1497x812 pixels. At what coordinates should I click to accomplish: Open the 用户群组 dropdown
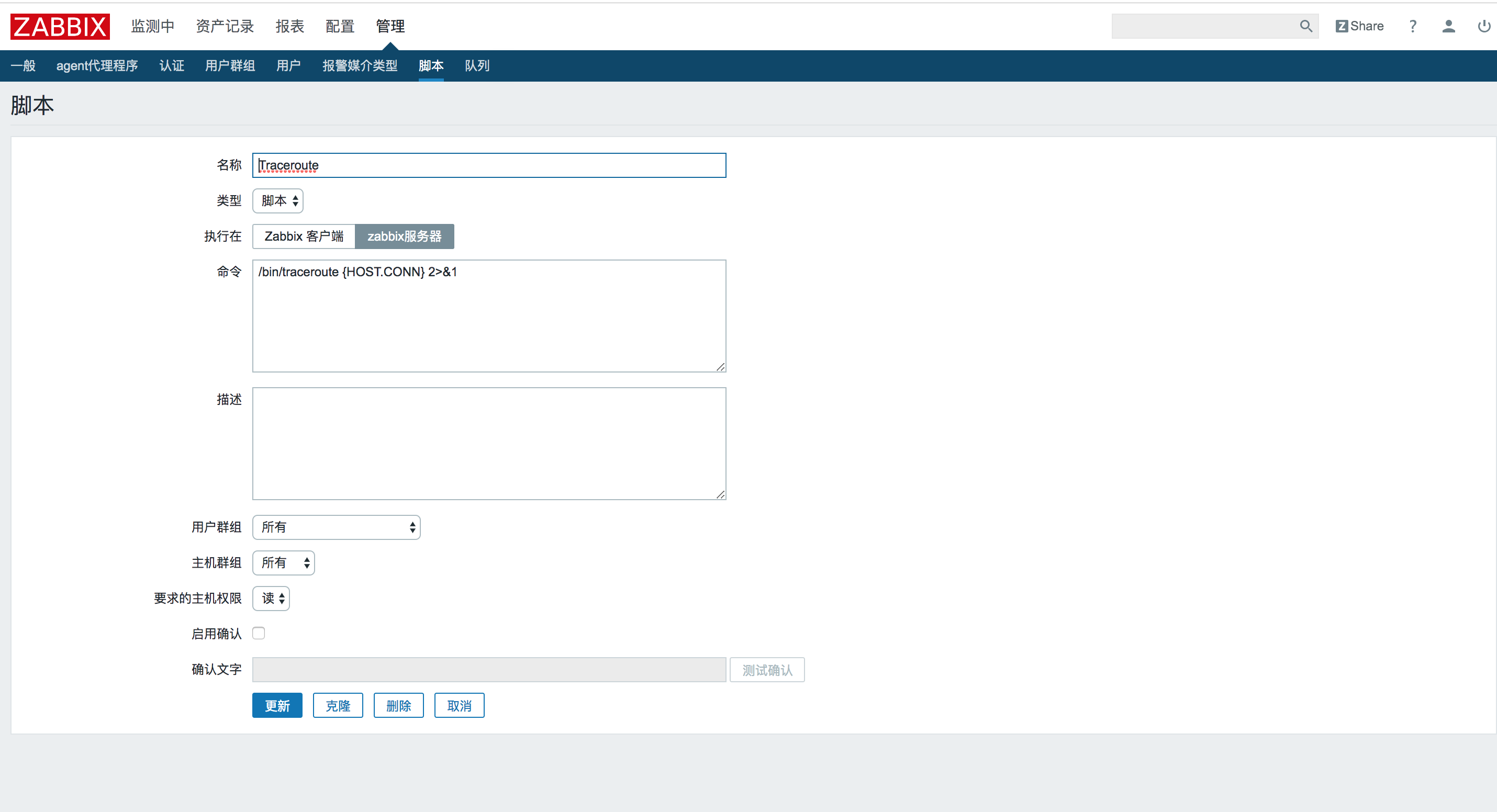click(x=337, y=527)
